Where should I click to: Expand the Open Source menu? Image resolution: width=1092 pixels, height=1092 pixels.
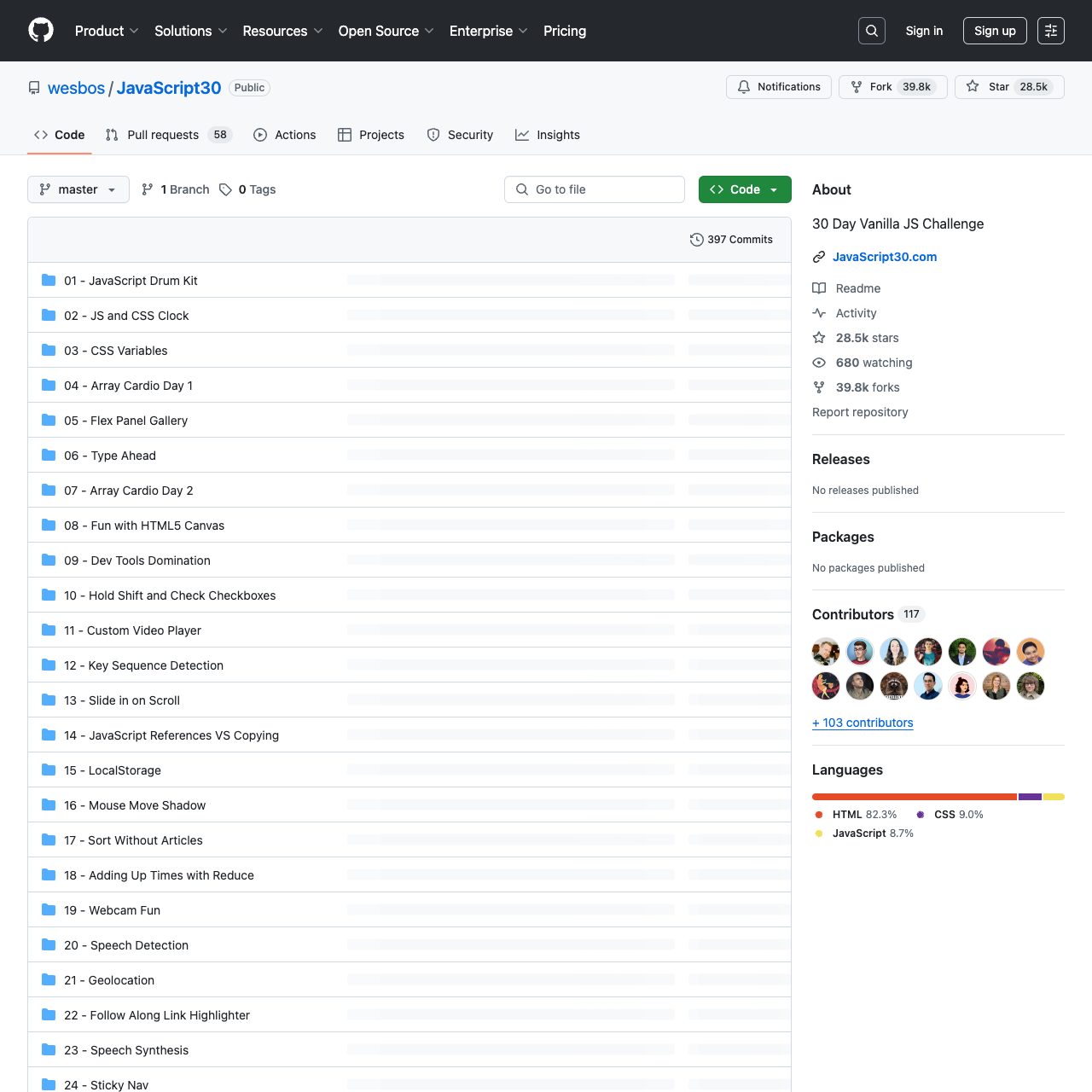coord(386,31)
